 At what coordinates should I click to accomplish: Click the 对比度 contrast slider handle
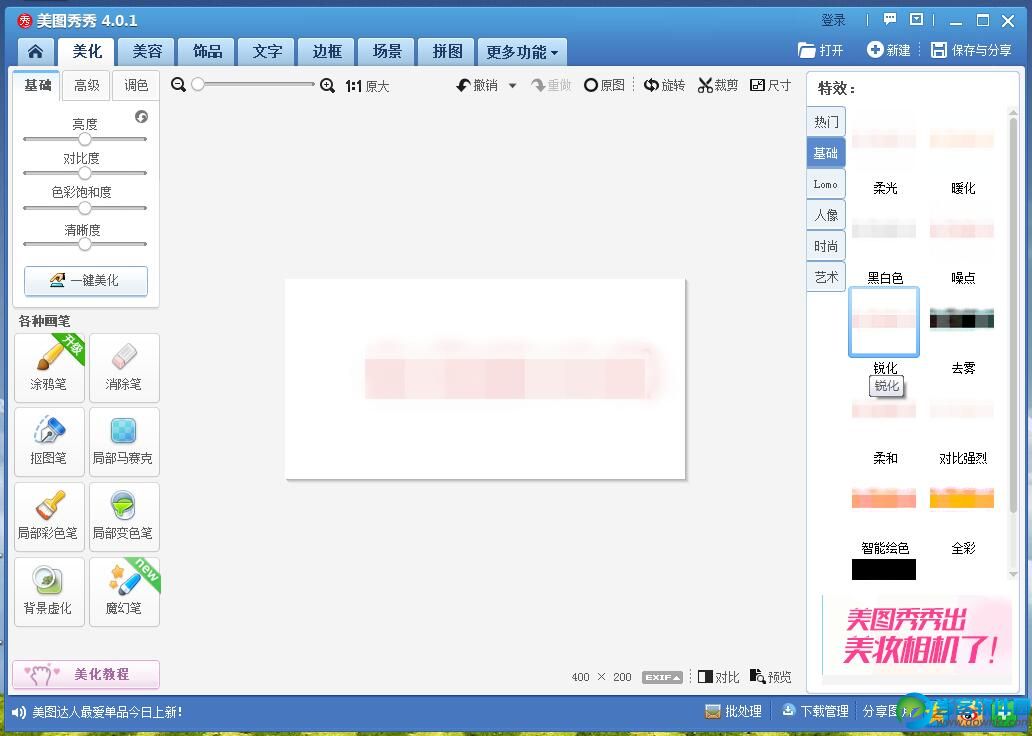tap(84, 173)
